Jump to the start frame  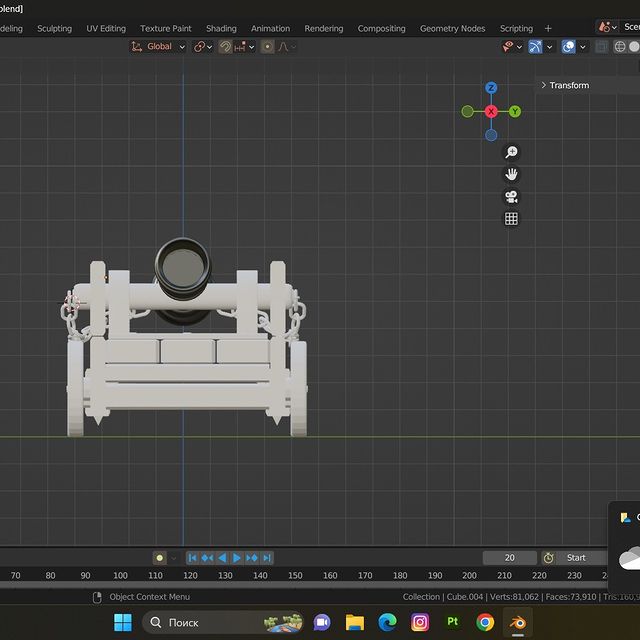pos(192,558)
